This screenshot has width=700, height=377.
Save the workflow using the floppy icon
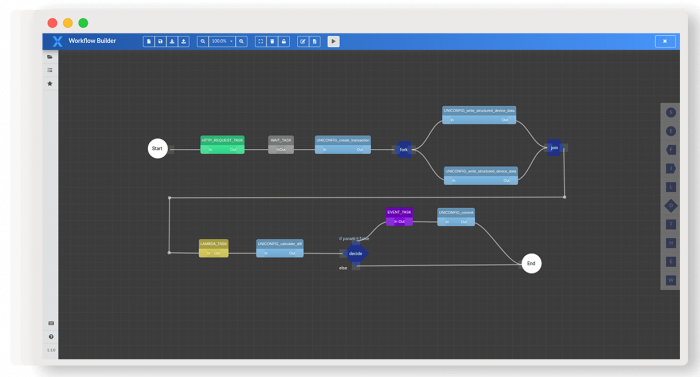tap(160, 42)
